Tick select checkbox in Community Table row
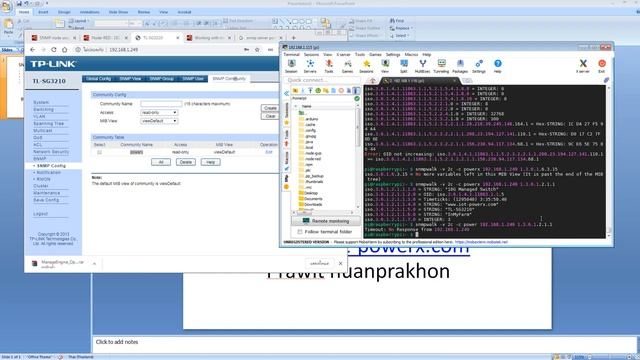Screen dimensions: 640x360 point(99,152)
